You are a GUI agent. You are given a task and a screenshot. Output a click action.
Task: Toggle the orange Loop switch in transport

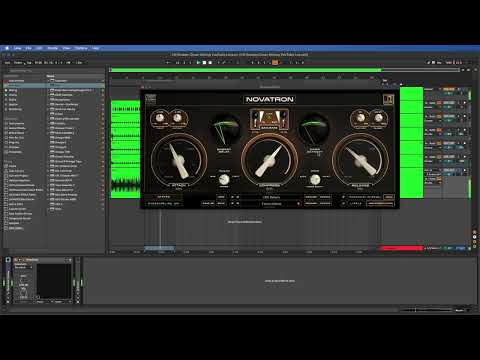point(275,62)
